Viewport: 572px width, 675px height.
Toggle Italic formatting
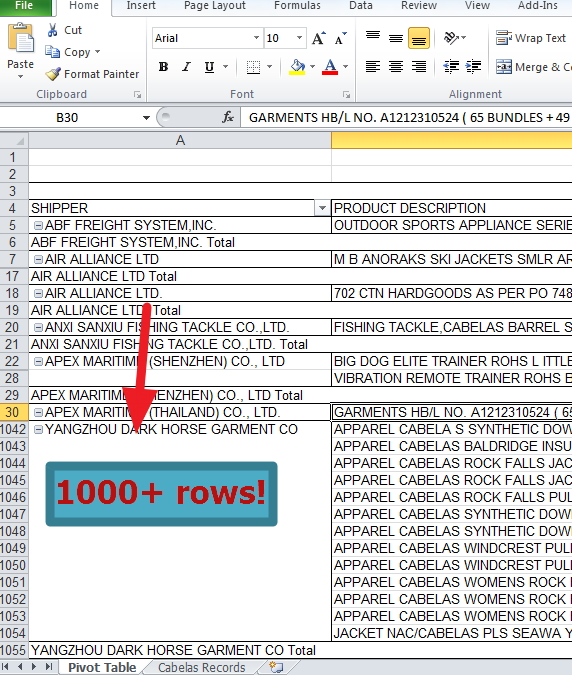pos(186,67)
